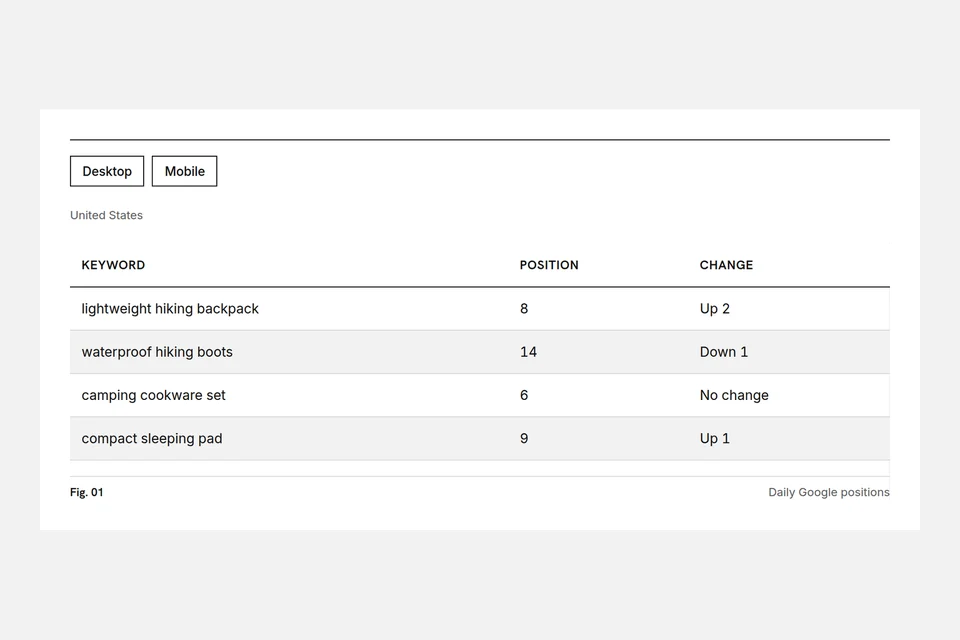
Task: Click position 6 in the cookware row
Action: (524, 395)
